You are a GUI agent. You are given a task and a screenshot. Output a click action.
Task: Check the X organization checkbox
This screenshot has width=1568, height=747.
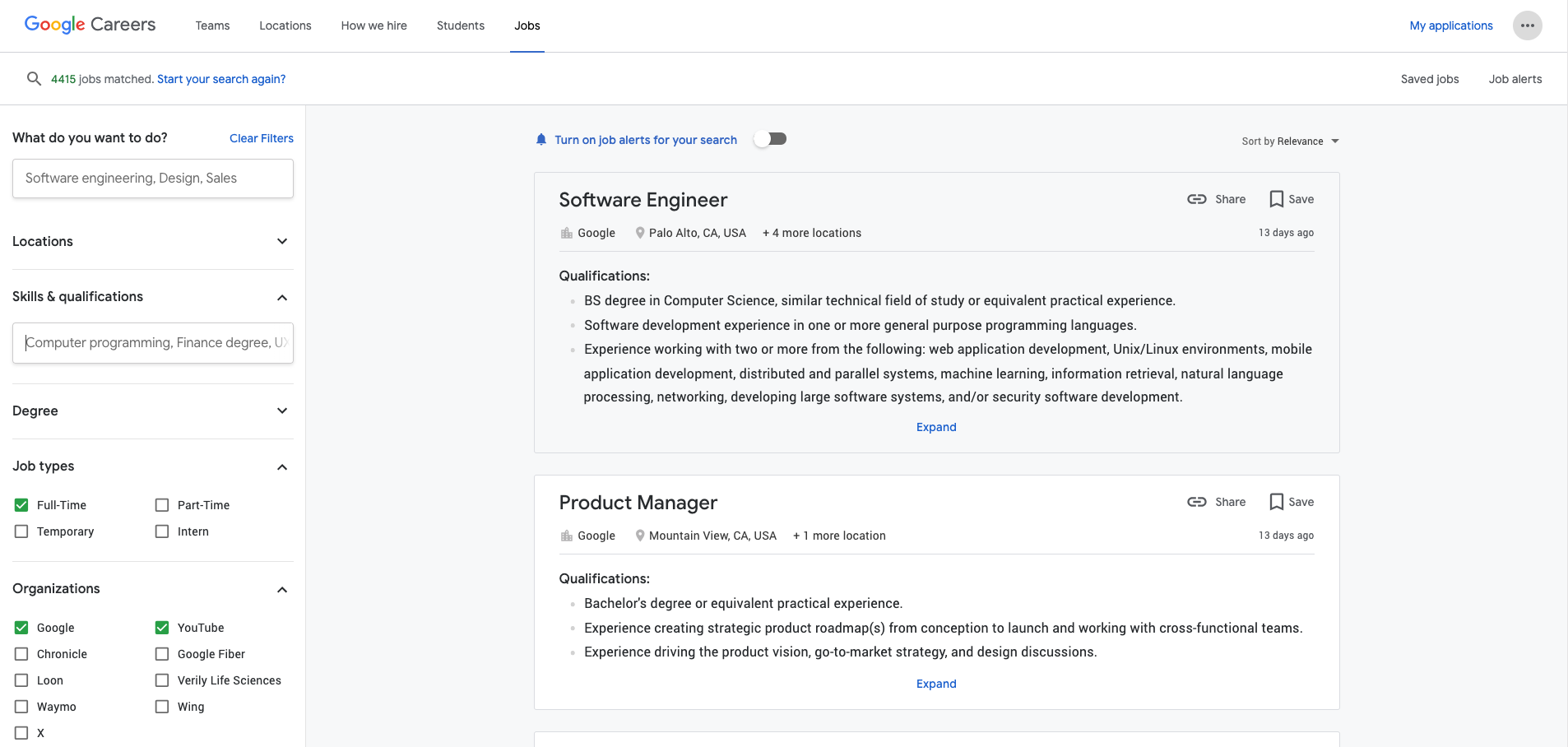point(21,733)
